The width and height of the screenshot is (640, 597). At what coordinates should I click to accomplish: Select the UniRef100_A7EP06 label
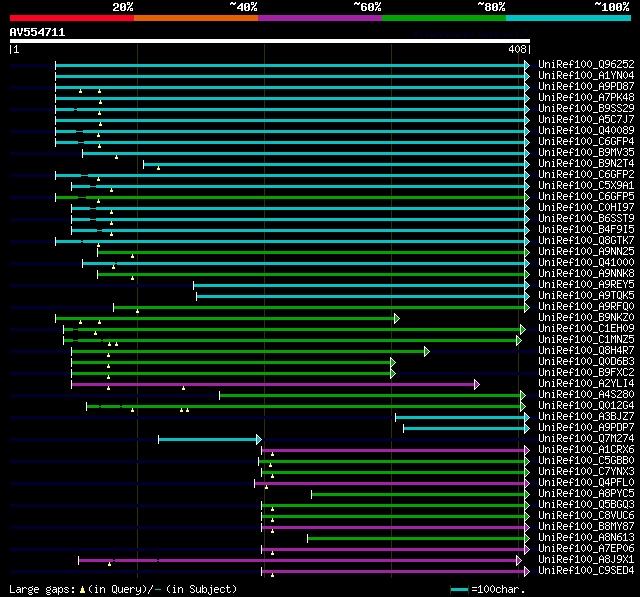coord(586,549)
